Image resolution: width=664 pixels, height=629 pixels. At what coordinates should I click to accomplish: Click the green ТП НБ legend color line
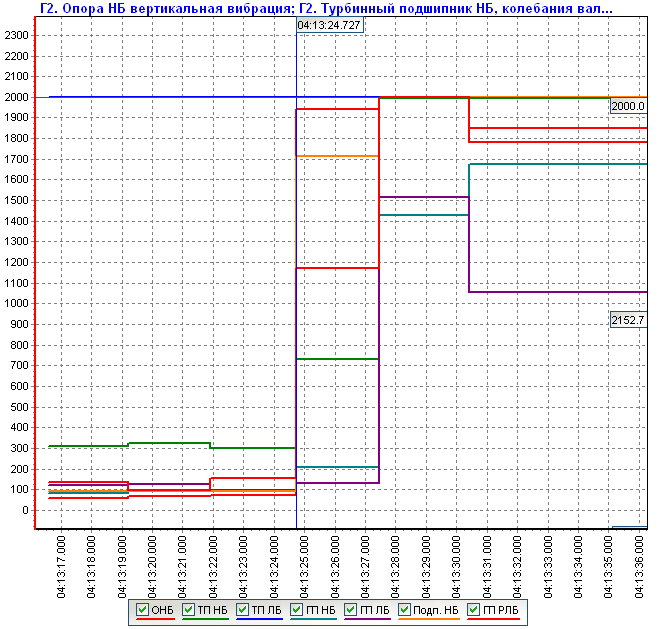(x=205, y=619)
